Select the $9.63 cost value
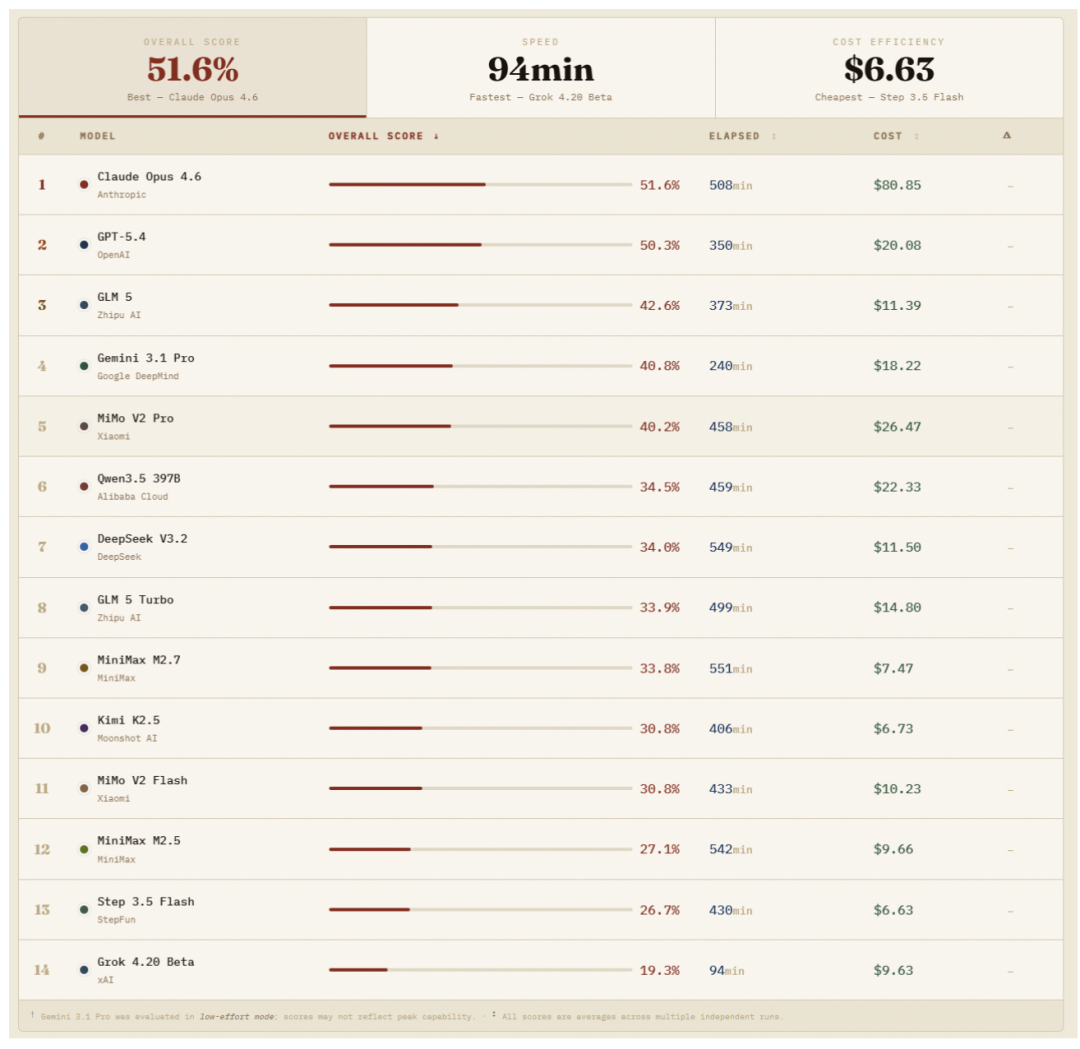Viewport: 1080px width, 1049px height. point(893,970)
